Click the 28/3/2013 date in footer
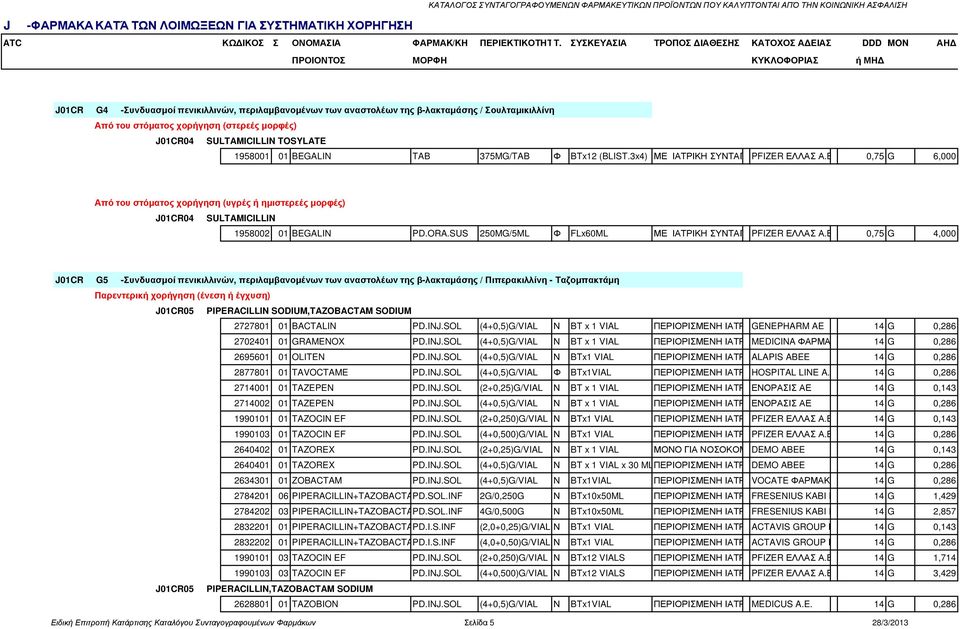 [x=890, y=623]
